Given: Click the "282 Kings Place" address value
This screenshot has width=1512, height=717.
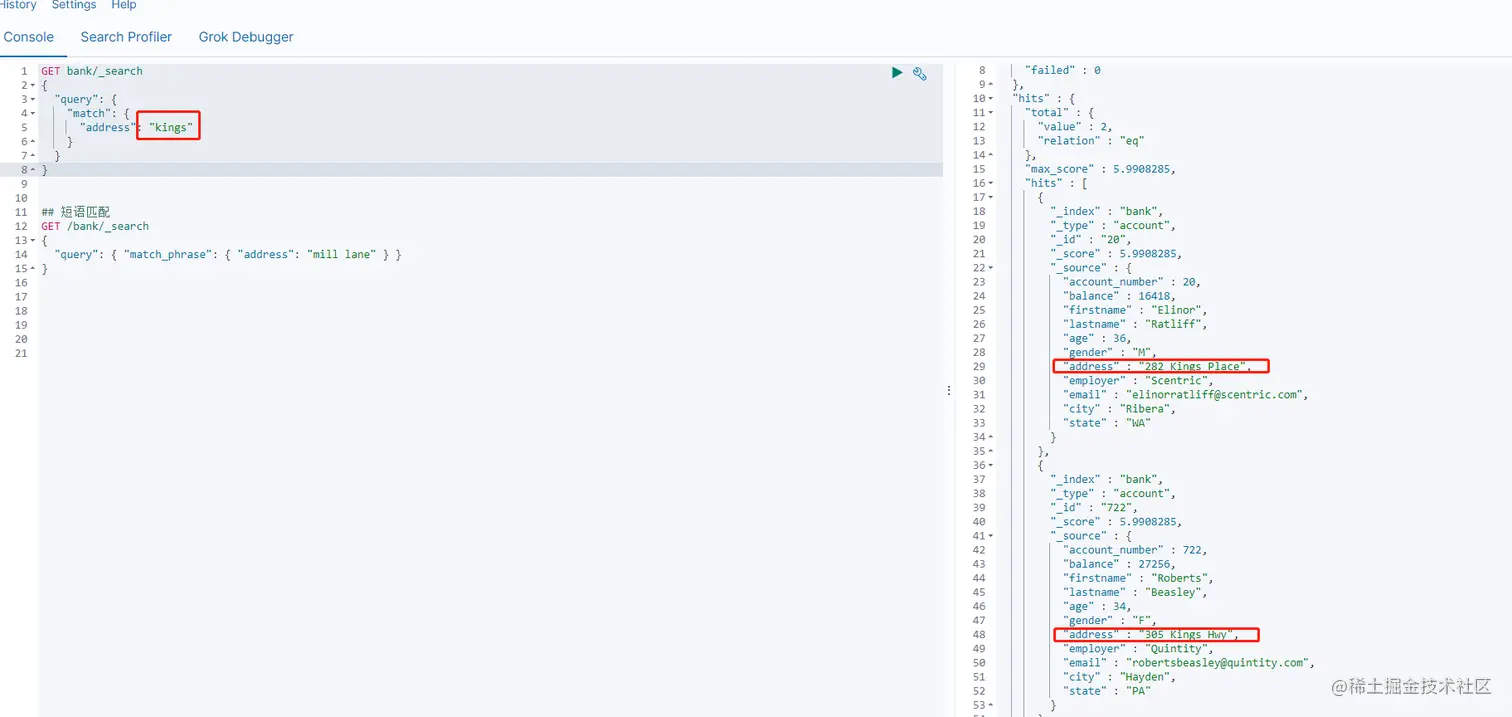Looking at the screenshot, I should pos(1194,367).
